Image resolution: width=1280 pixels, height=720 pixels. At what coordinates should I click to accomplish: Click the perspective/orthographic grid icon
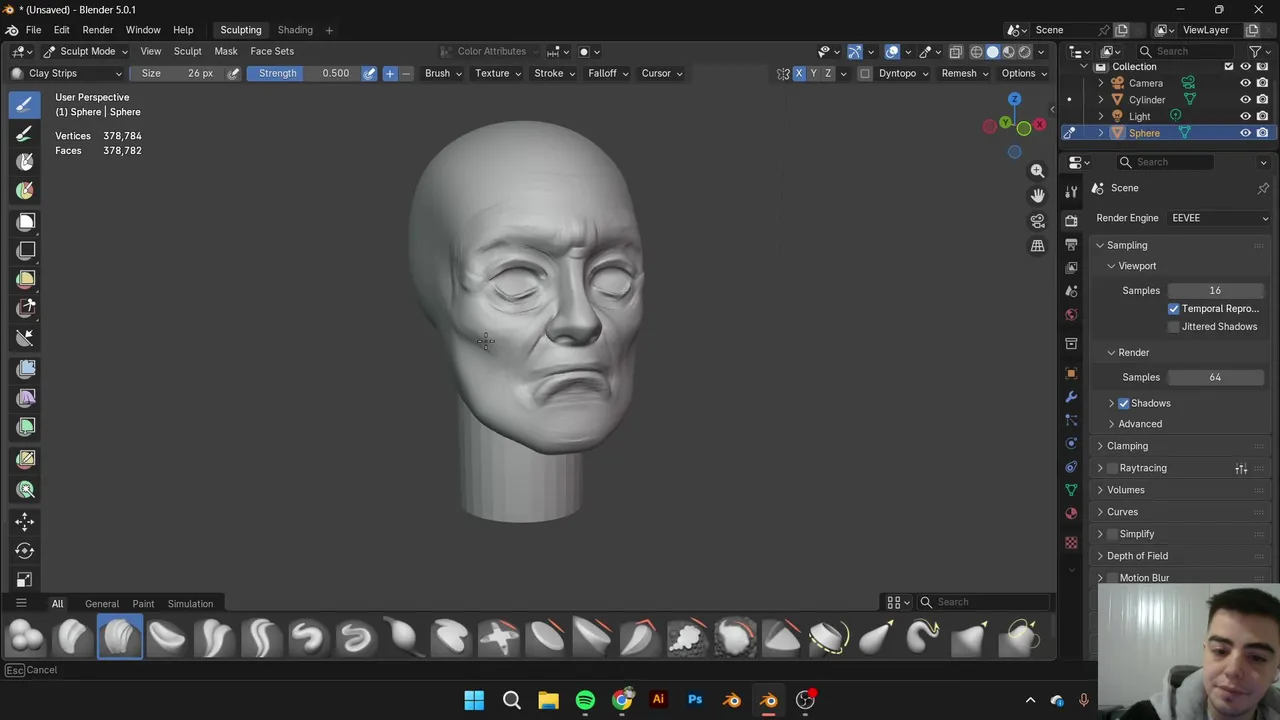coord(1037,246)
